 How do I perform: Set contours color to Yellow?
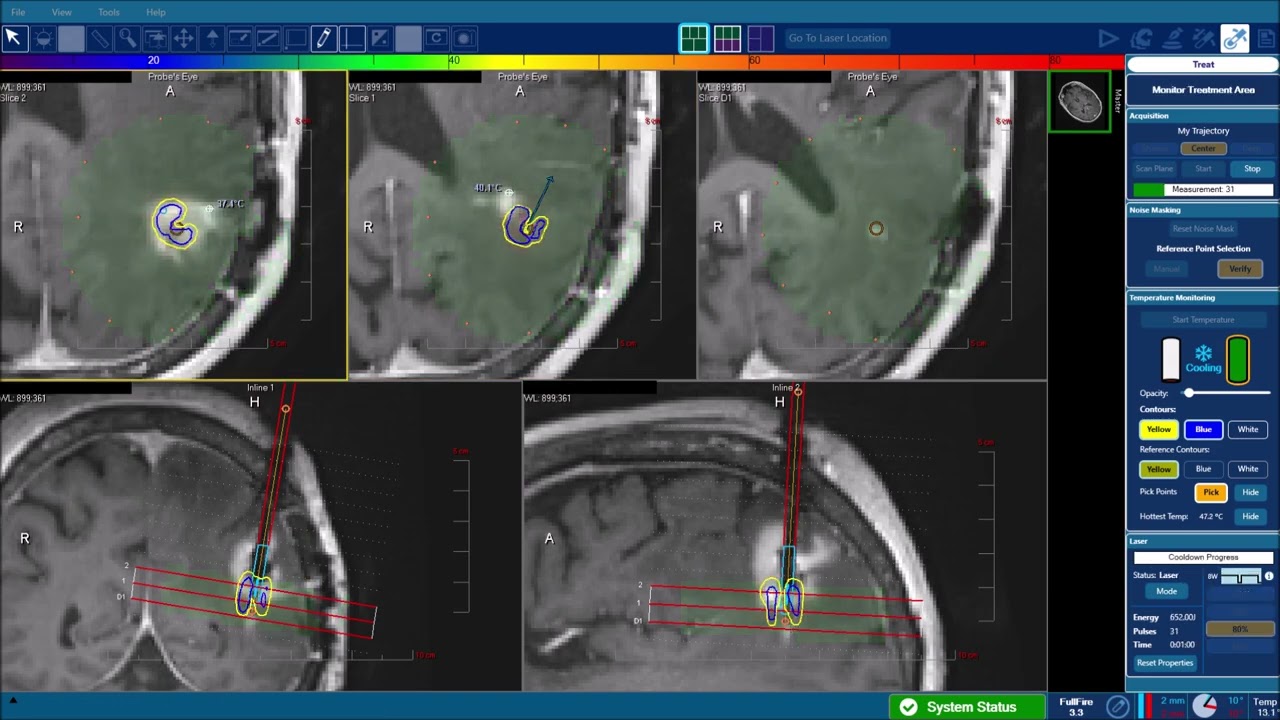tap(1158, 429)
